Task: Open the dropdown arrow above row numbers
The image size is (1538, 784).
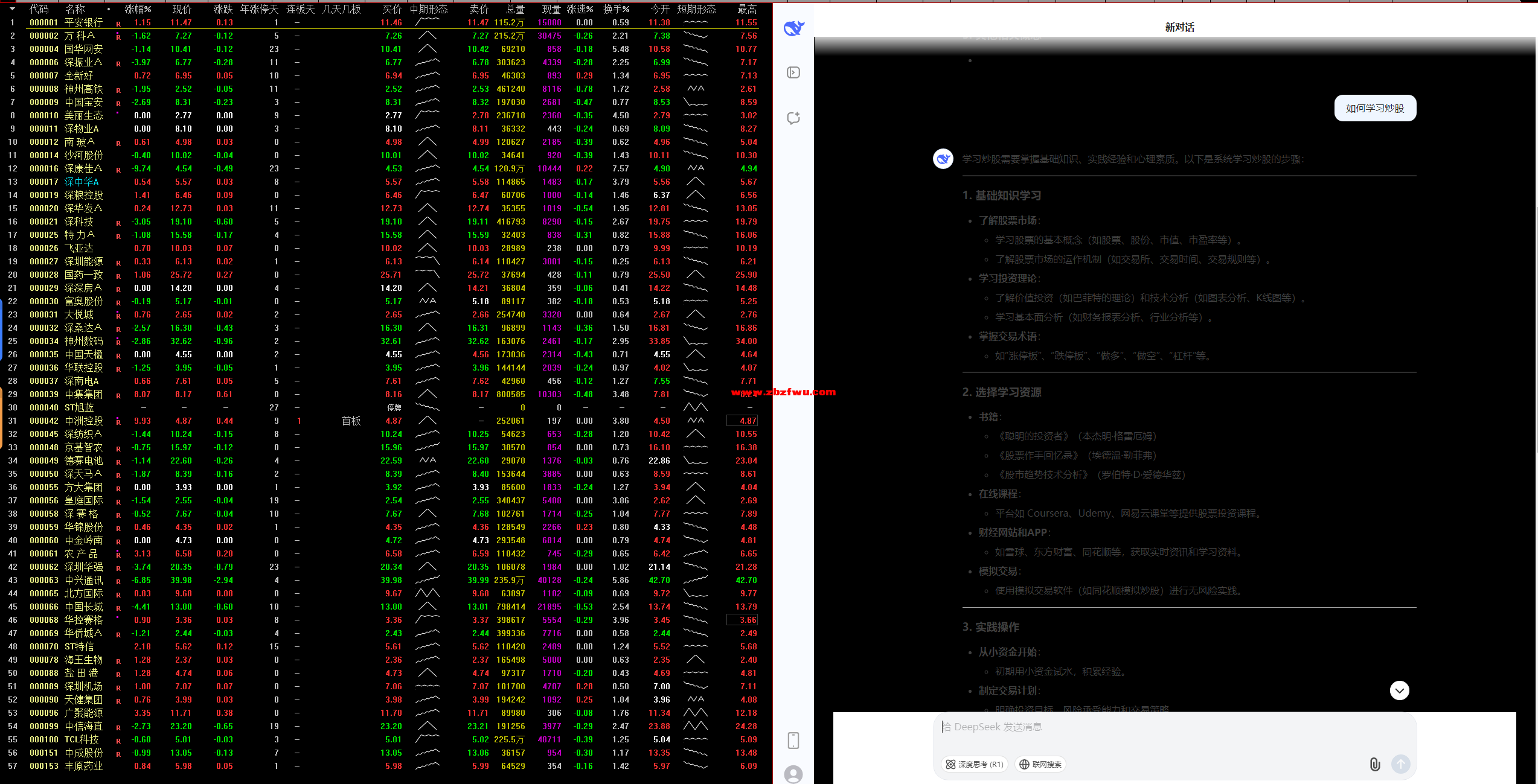Action: 12,9
